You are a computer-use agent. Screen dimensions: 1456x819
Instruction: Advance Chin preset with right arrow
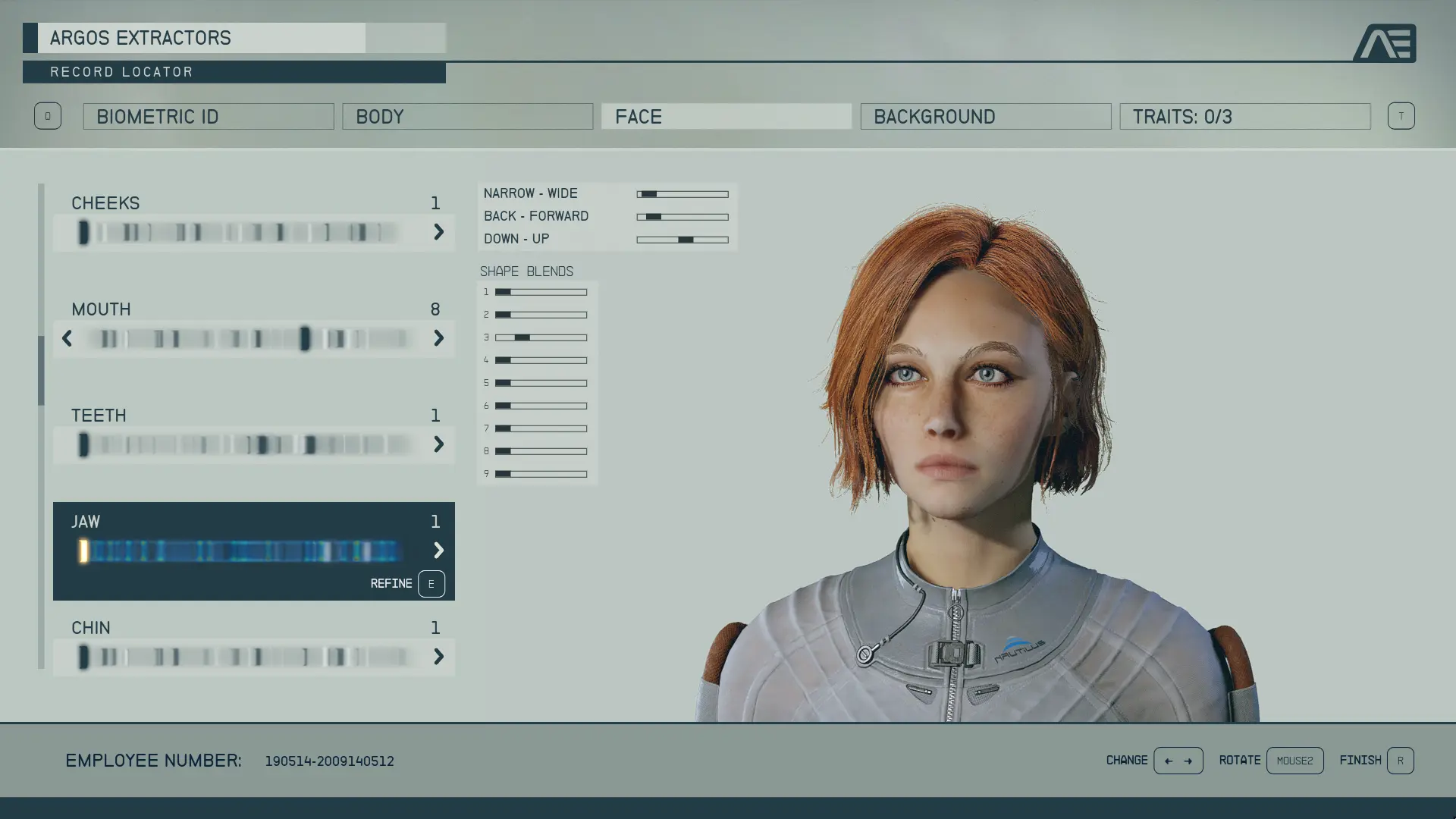438,657
